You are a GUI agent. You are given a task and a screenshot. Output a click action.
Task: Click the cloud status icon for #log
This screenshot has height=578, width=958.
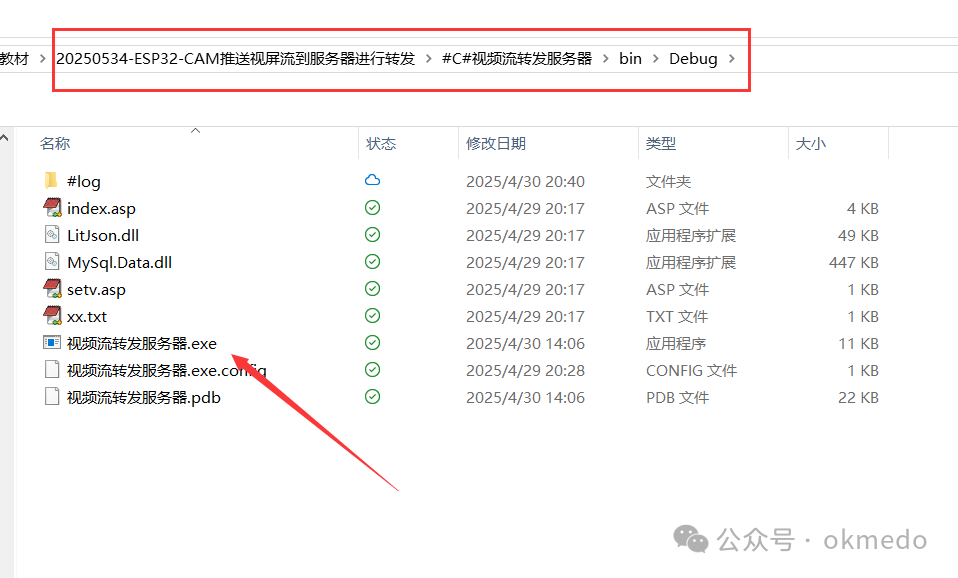click(x=372, y=181)
